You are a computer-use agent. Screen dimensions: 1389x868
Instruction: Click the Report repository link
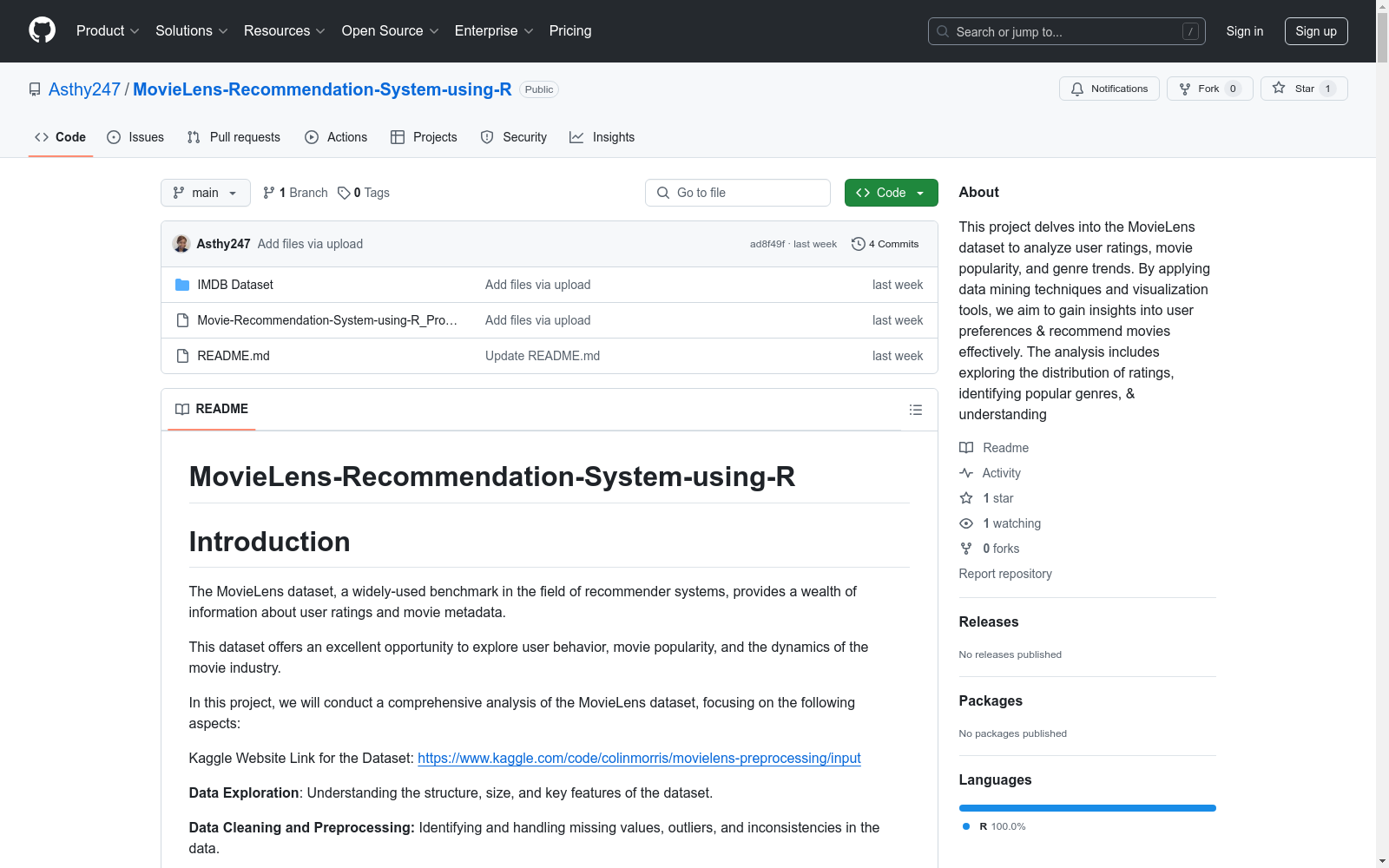1005,574
